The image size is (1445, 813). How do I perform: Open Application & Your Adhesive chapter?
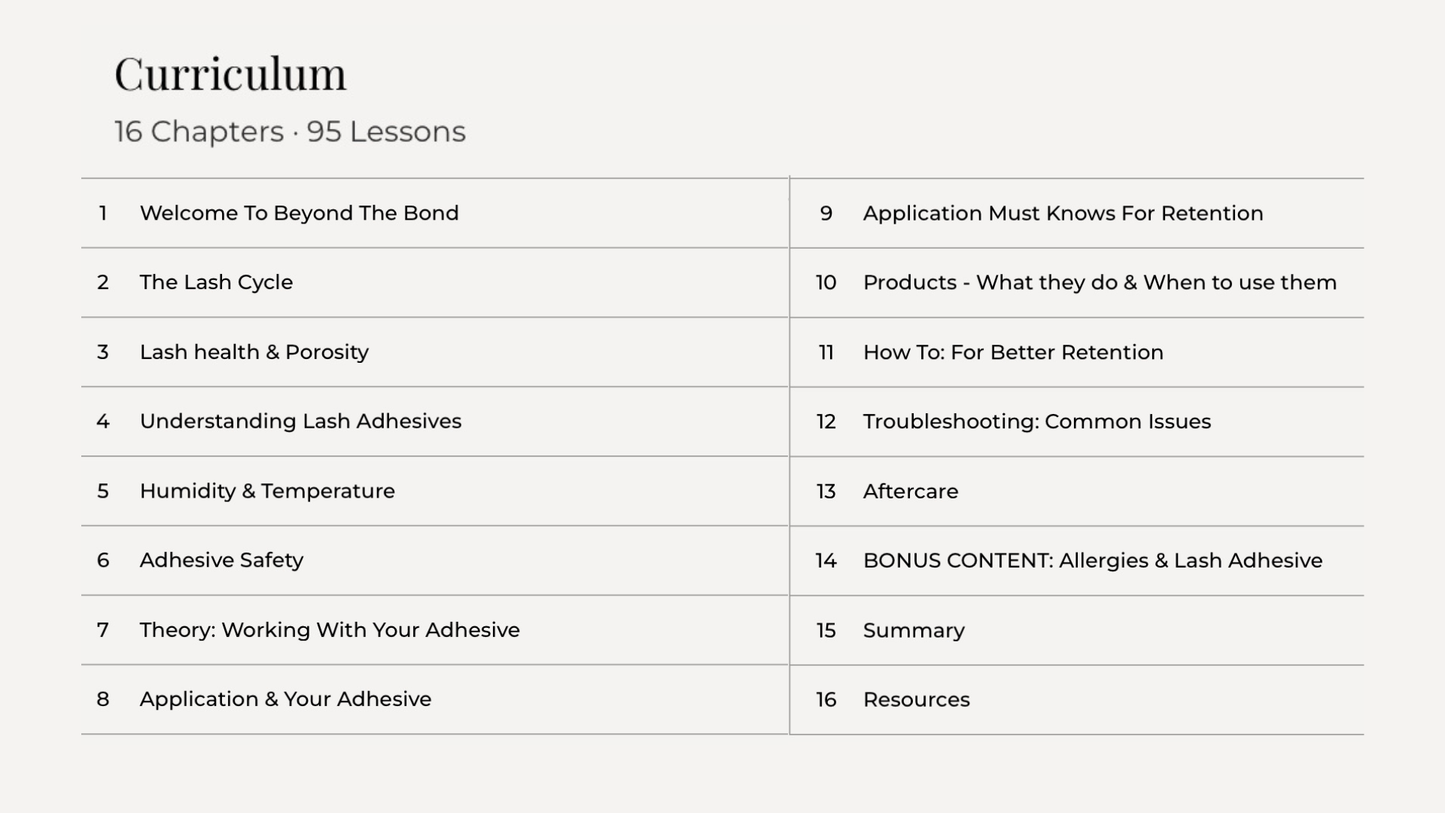(x=285, y=699)
